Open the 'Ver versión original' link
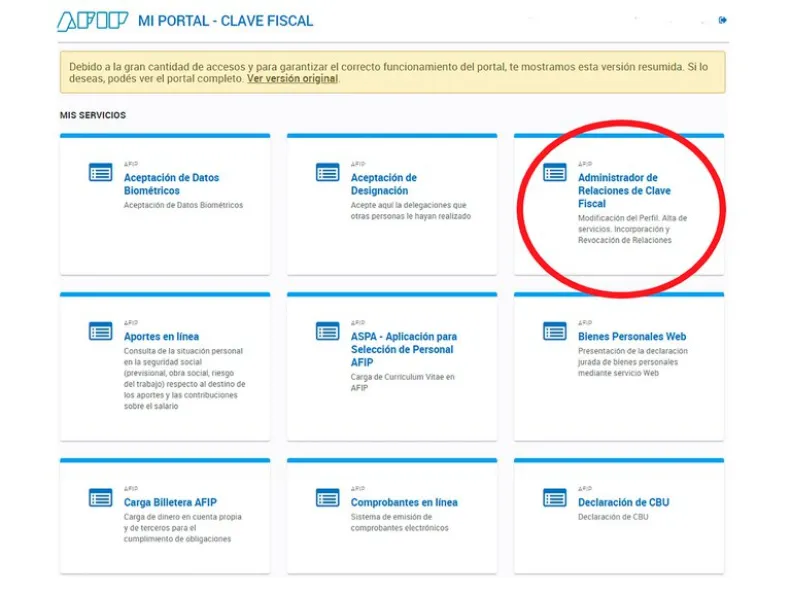Image resolution: width=790 pixels, height=593 pixels. 292,79
